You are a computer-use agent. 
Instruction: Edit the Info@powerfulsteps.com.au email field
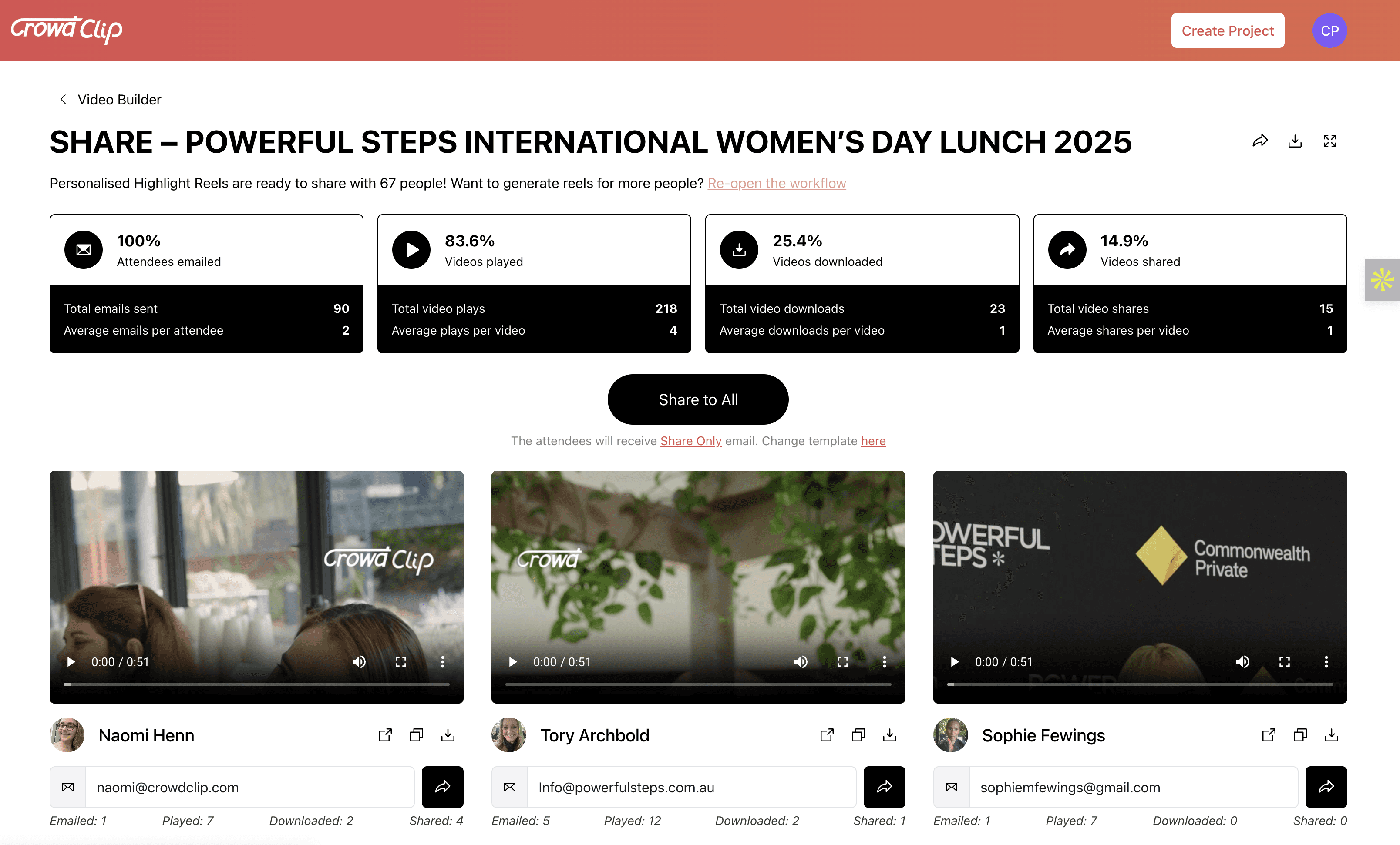coord(692,787)
